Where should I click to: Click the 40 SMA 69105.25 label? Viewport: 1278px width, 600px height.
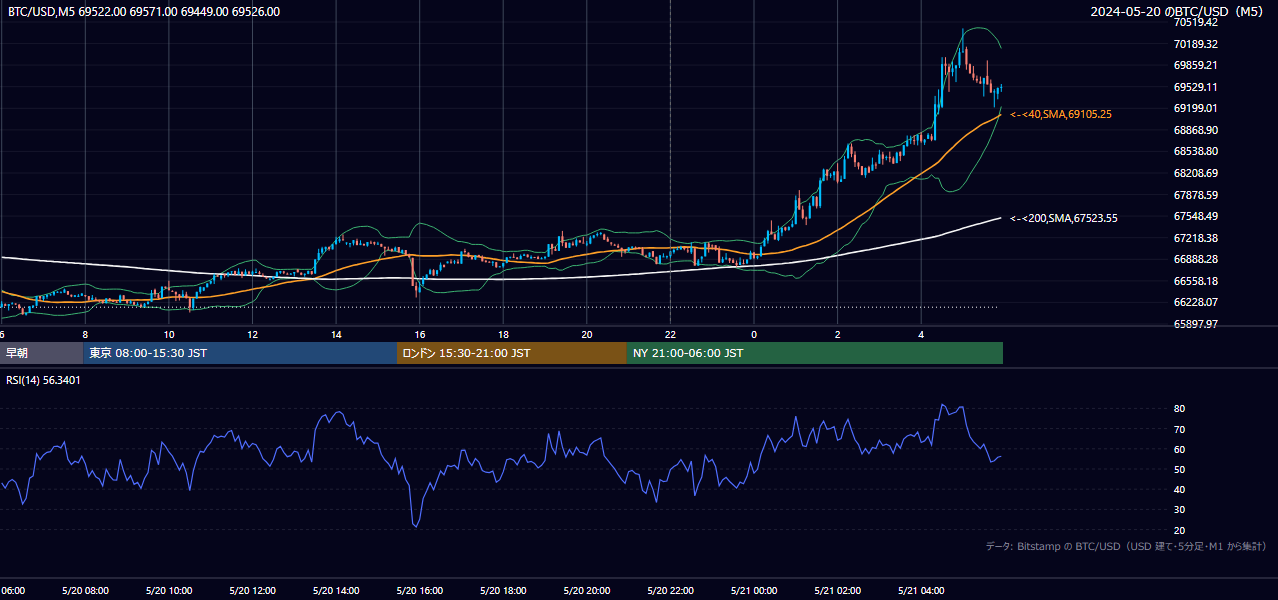(1061, 114)
